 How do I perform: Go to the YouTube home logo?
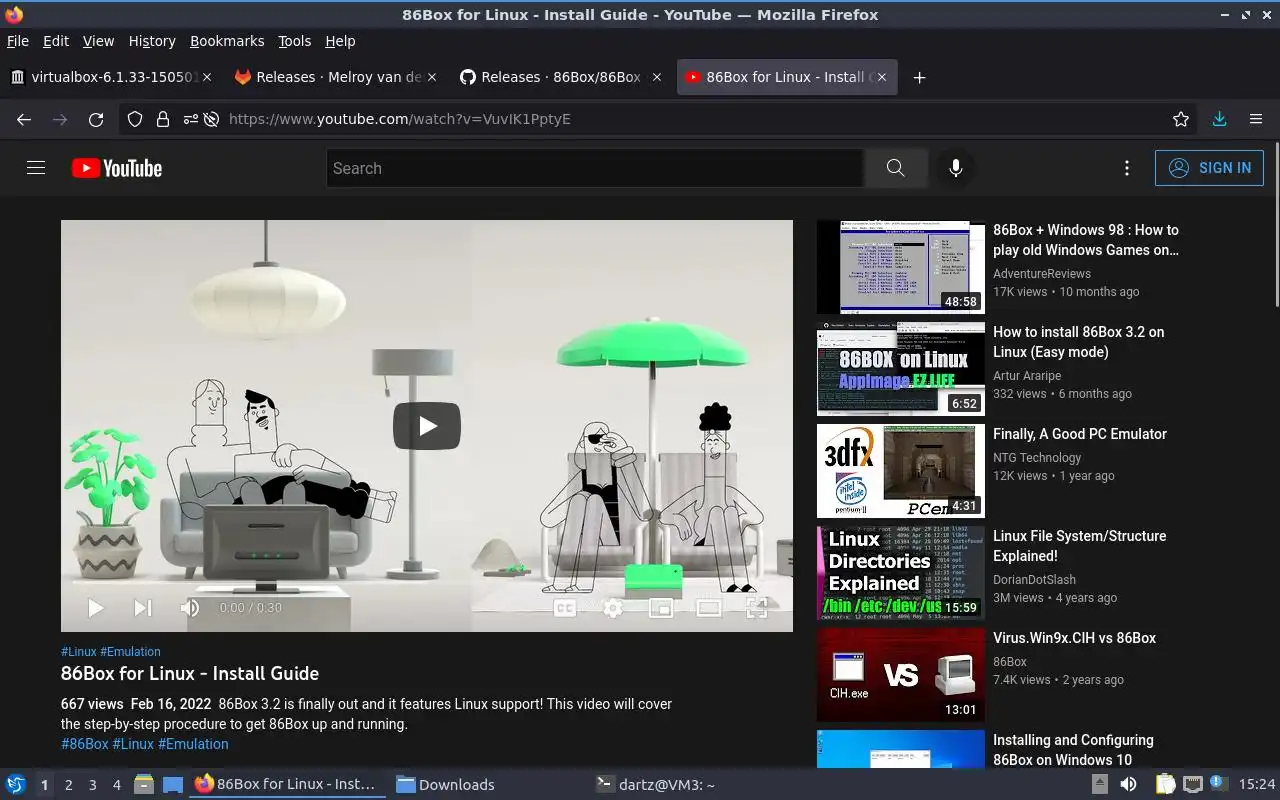(x=117, y=168)
